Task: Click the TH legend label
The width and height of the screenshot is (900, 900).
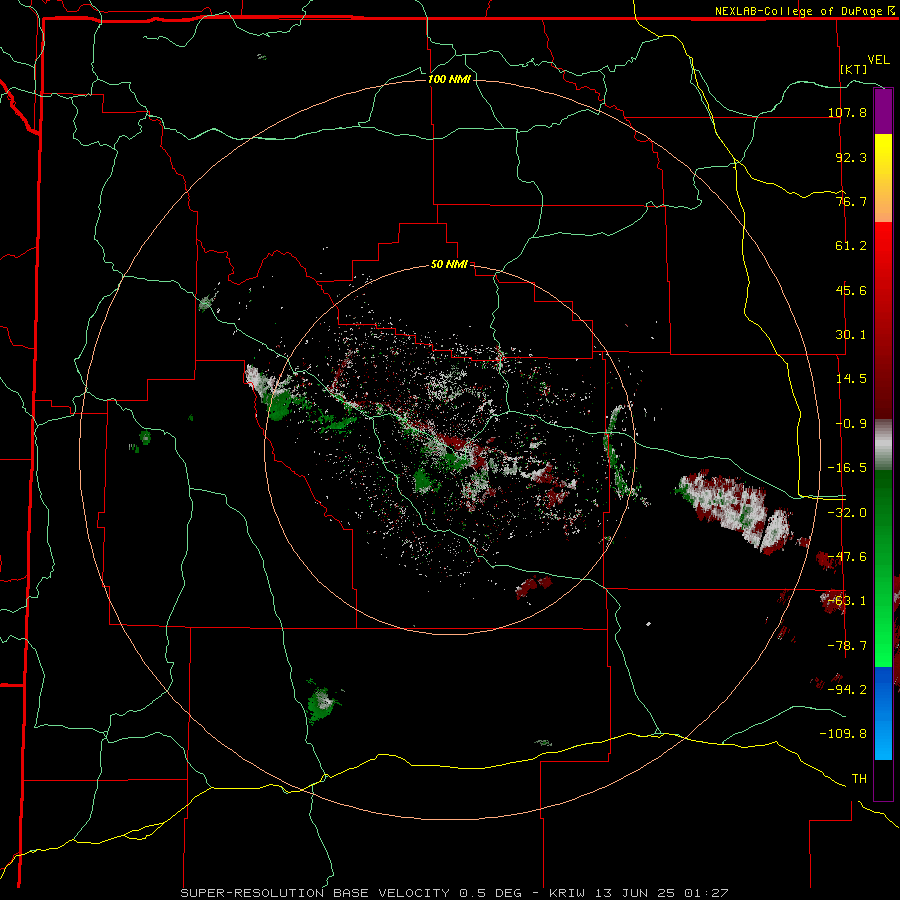Action: 859,779
